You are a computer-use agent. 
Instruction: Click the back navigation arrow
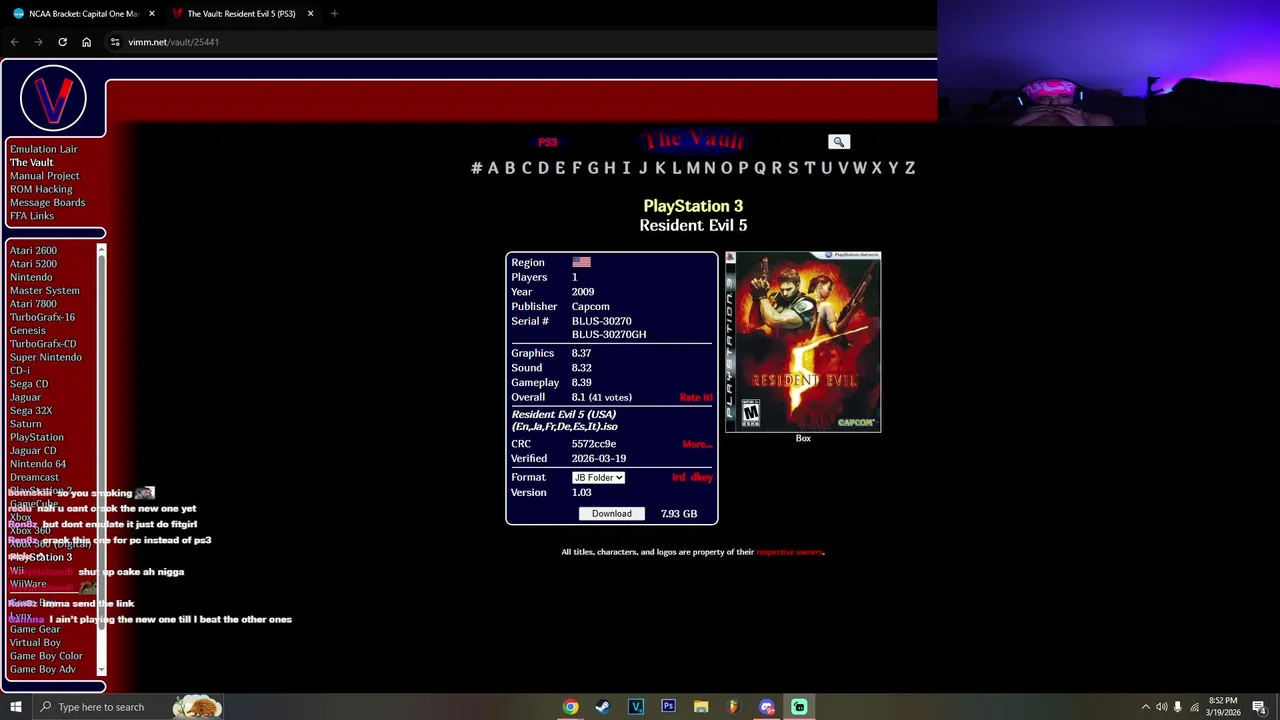[14, 42]
